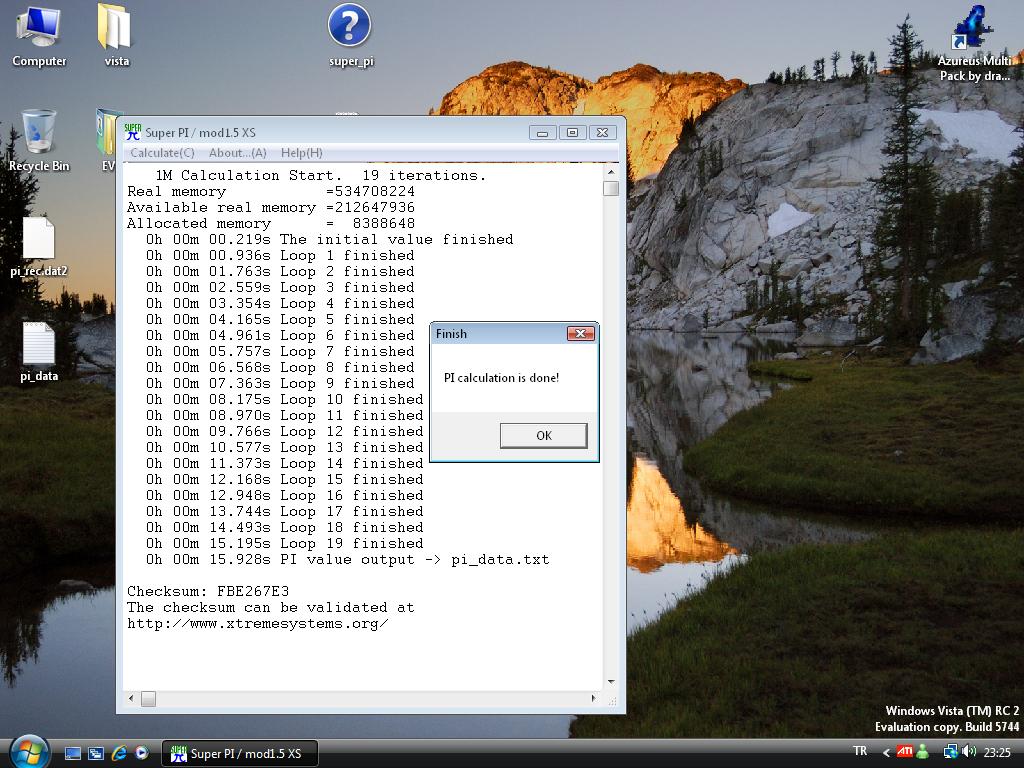Click the volume speaker tray icon
The height and width of the screenshot is (768, 1024).
(969, 752)
